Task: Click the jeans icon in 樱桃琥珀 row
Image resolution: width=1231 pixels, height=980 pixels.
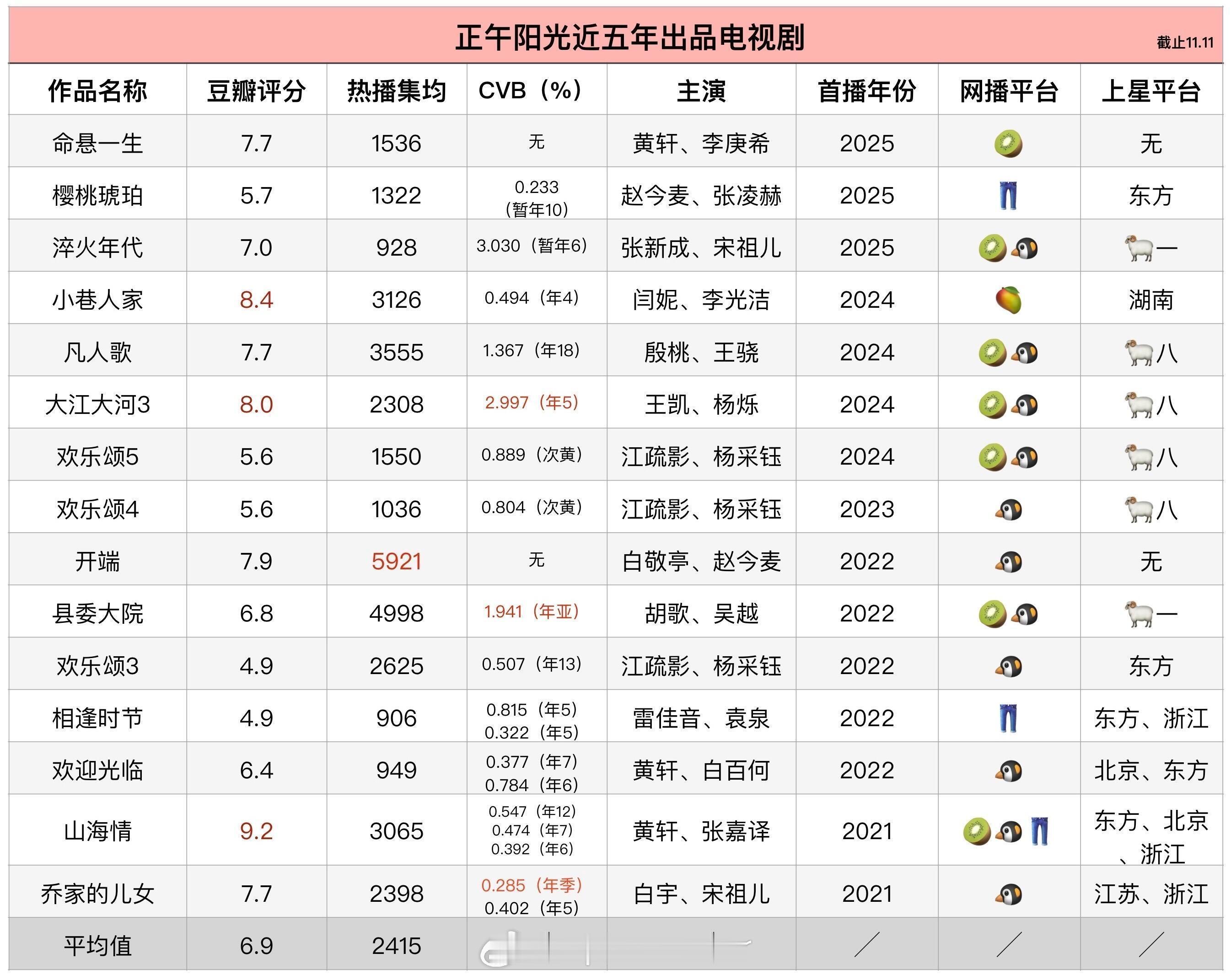Action: (1008, 196)
